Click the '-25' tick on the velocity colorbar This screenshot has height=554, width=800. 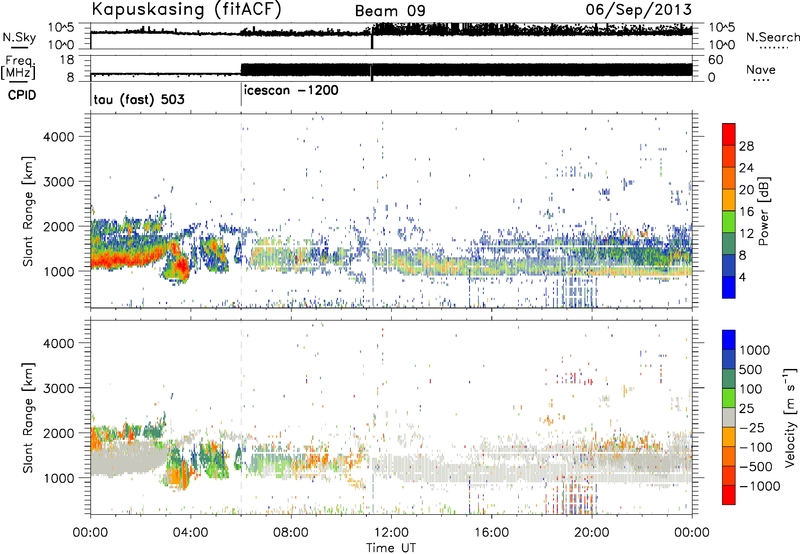click(752, 427)
